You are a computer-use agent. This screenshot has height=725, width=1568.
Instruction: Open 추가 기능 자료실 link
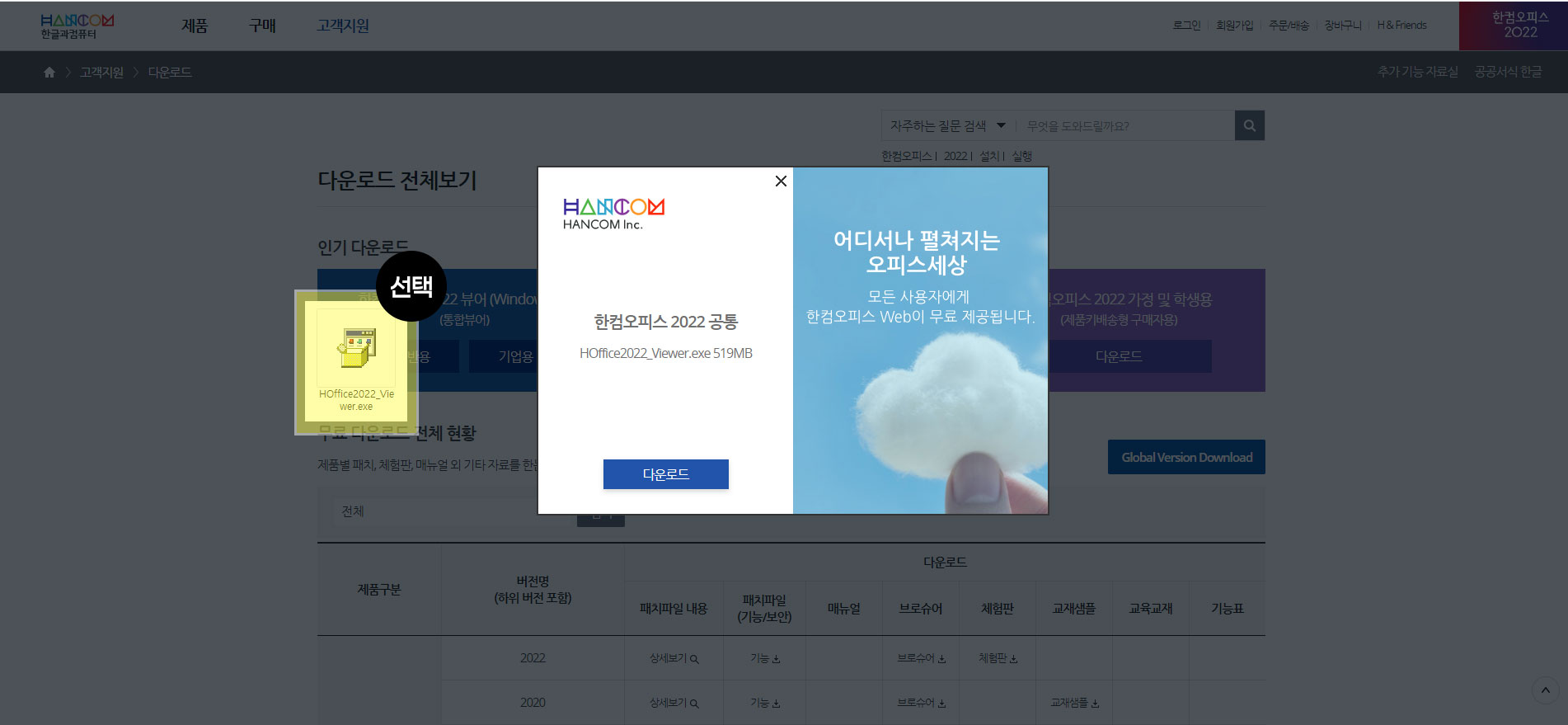1417,72
